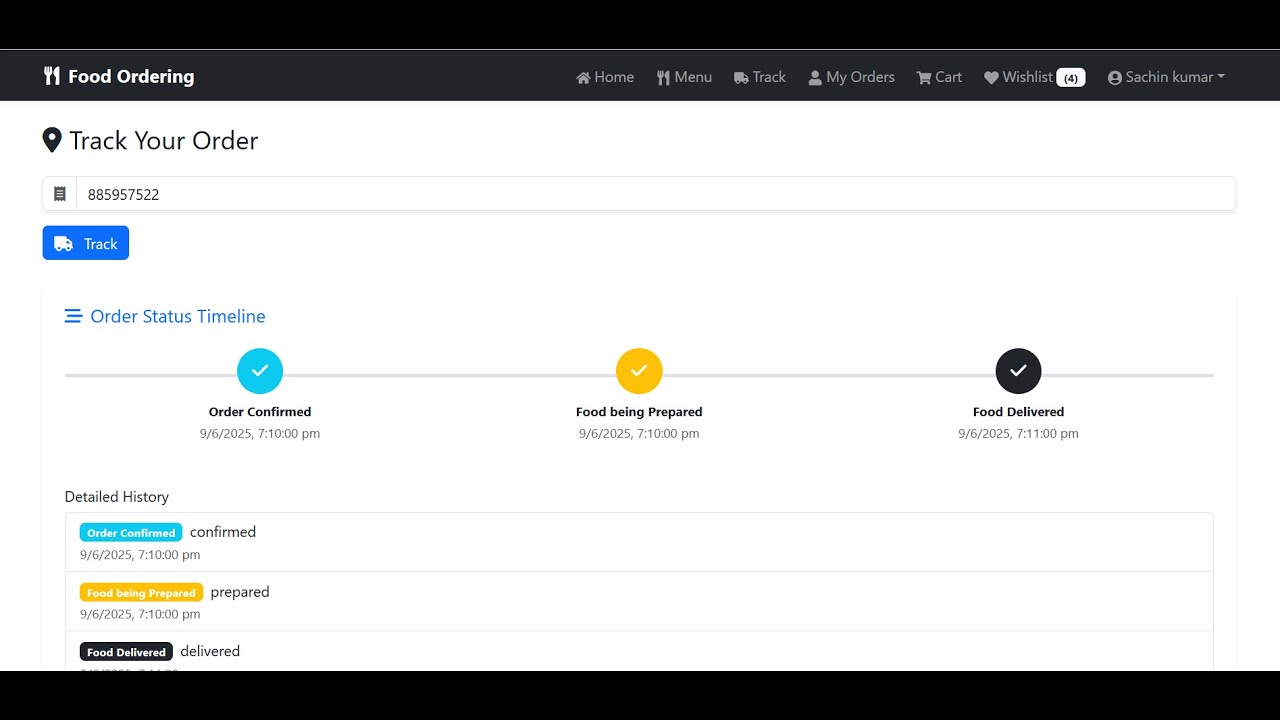Focus the order number input field

tap(656, 194)
